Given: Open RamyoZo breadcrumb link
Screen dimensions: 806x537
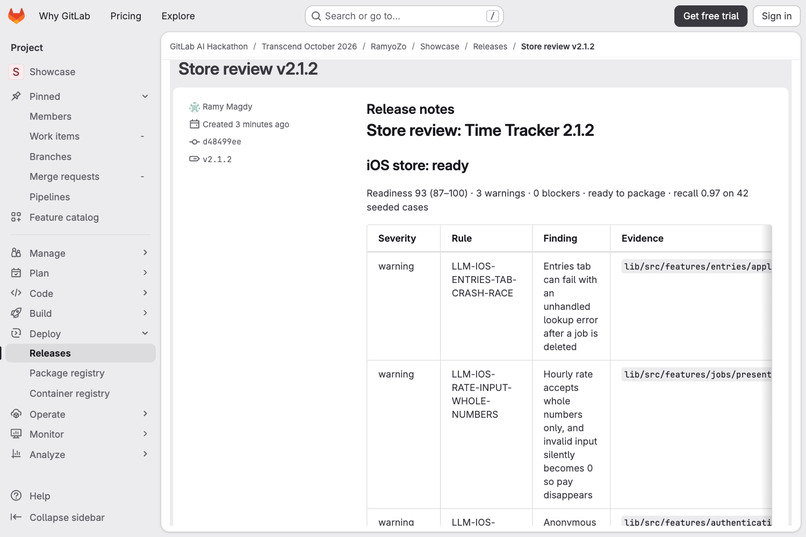Looking at the screenshot, I should click(388, 46).
